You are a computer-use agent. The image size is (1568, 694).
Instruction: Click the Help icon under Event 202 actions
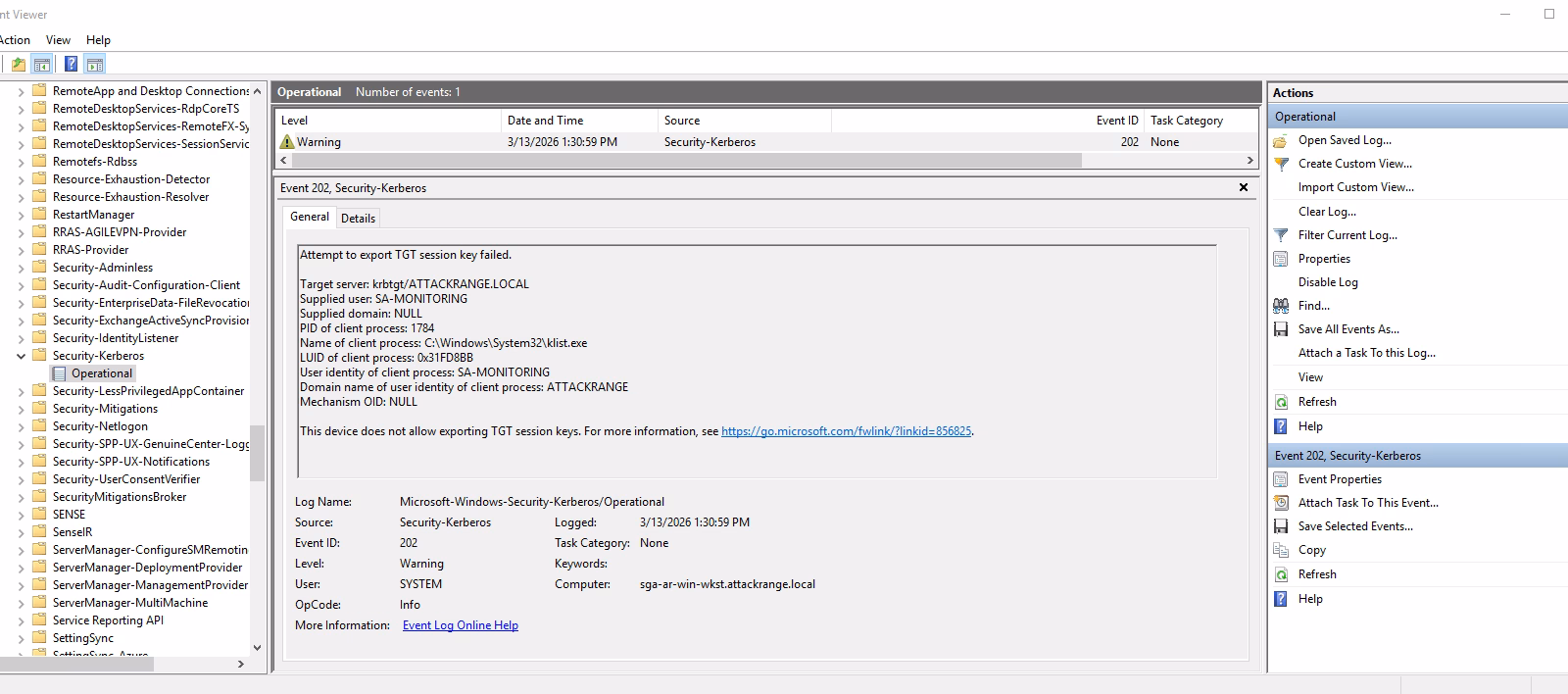[x=1280, y=599]
